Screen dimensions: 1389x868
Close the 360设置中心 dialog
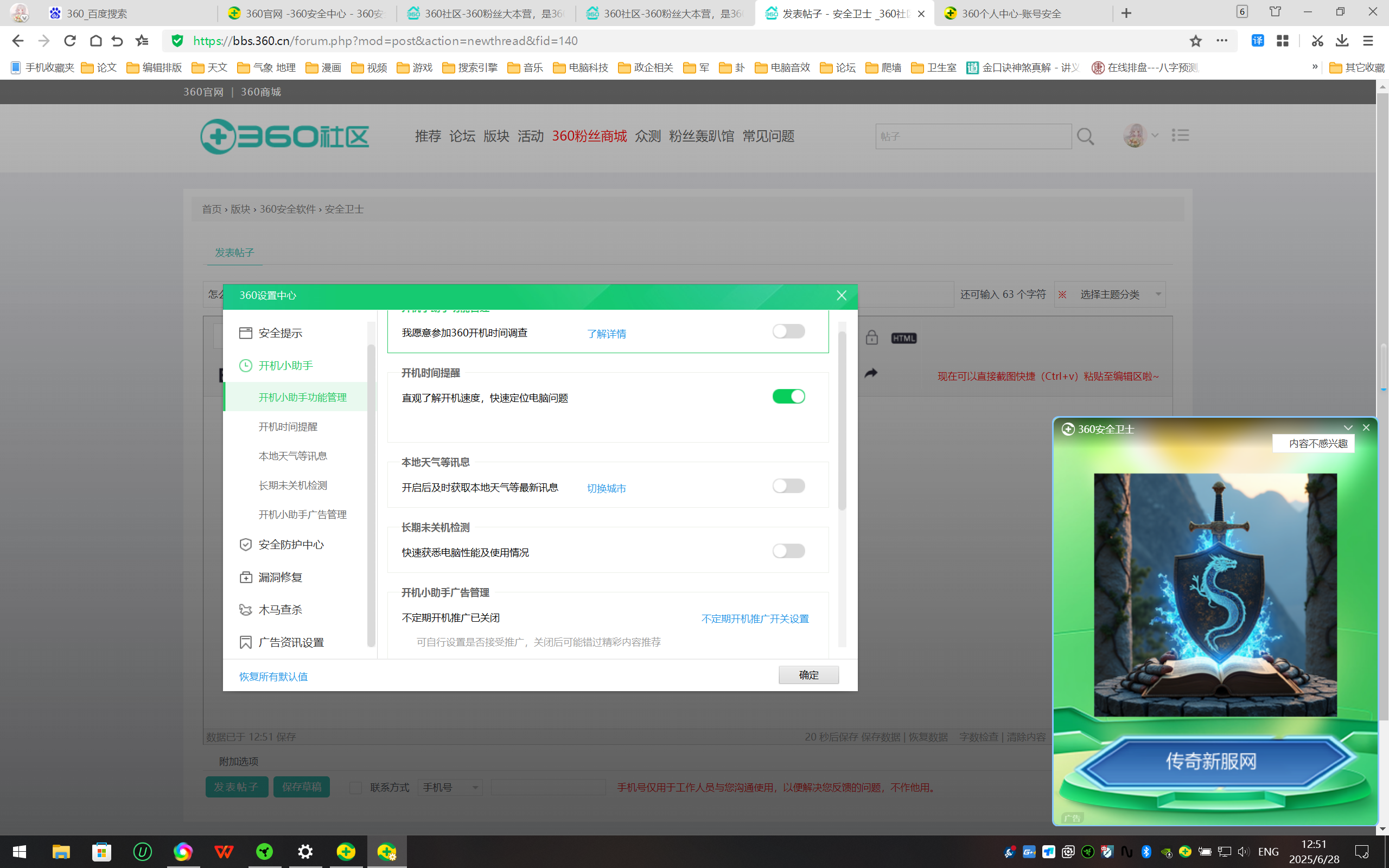coord(842,296)
